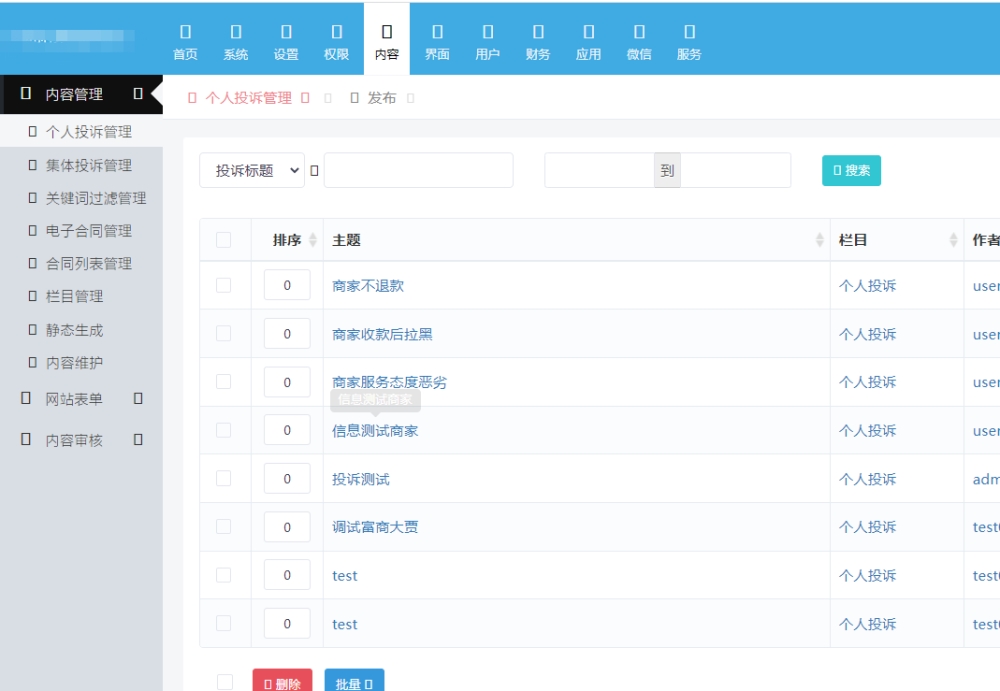Screen dimensions: 1000x691
Task: Open 合同列表管理 in the sidebar
Action: click(x=81, y=264)
